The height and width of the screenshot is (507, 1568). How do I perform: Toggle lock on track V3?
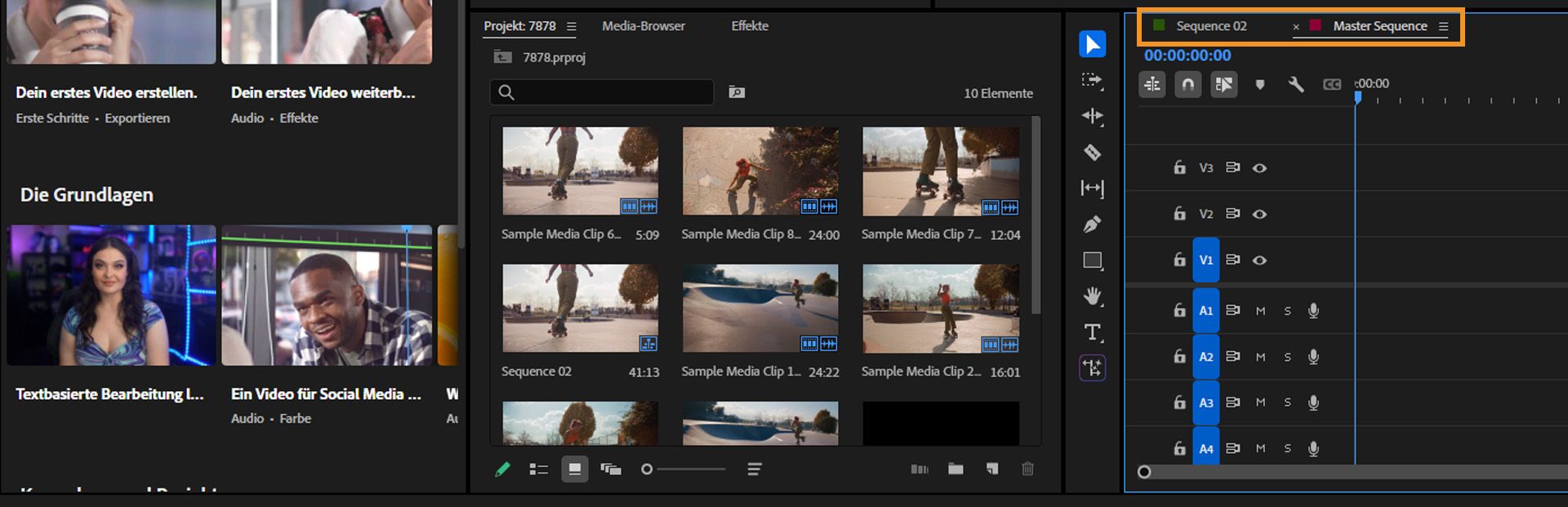(1179, 167)
